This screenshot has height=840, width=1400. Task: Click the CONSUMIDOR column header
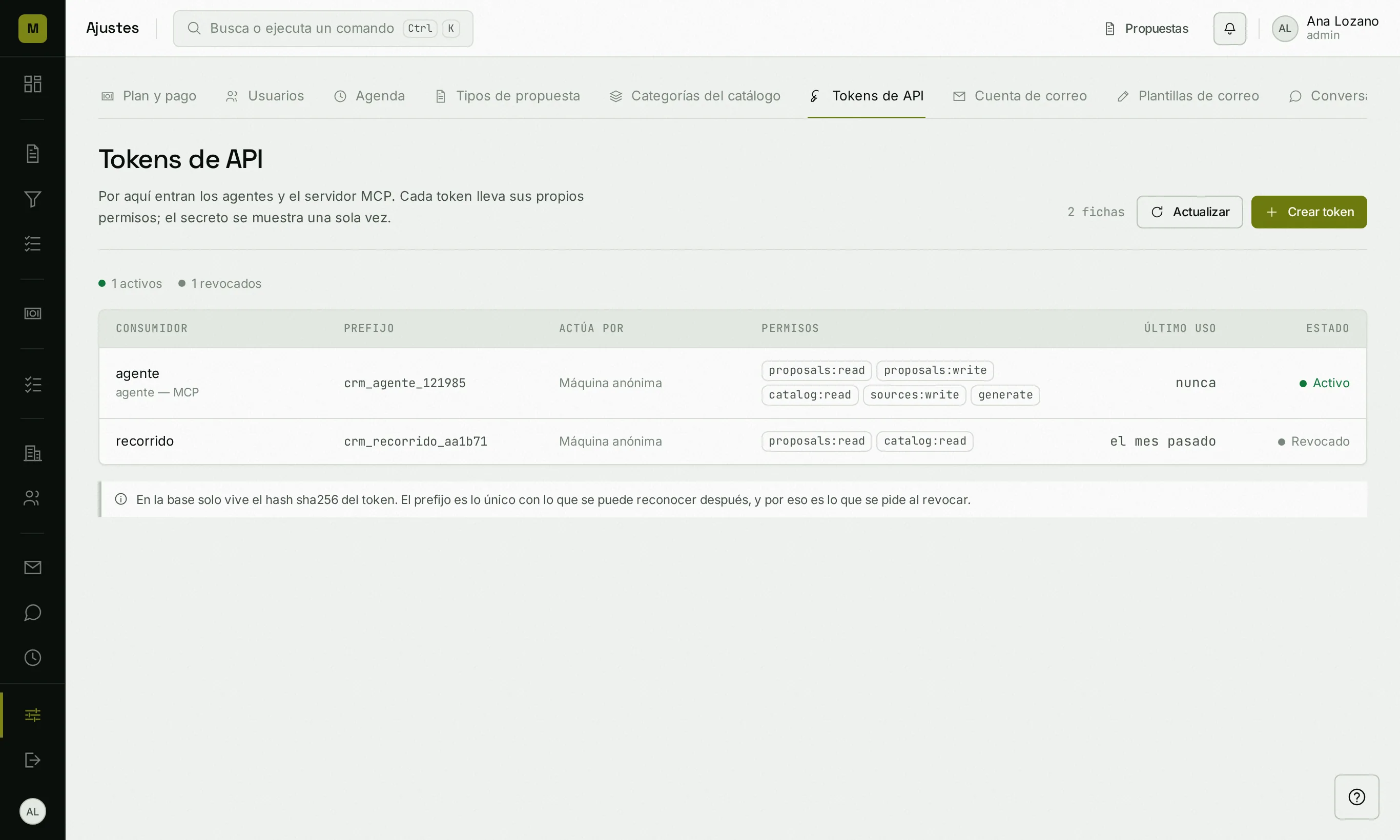[x=151, y=328]
